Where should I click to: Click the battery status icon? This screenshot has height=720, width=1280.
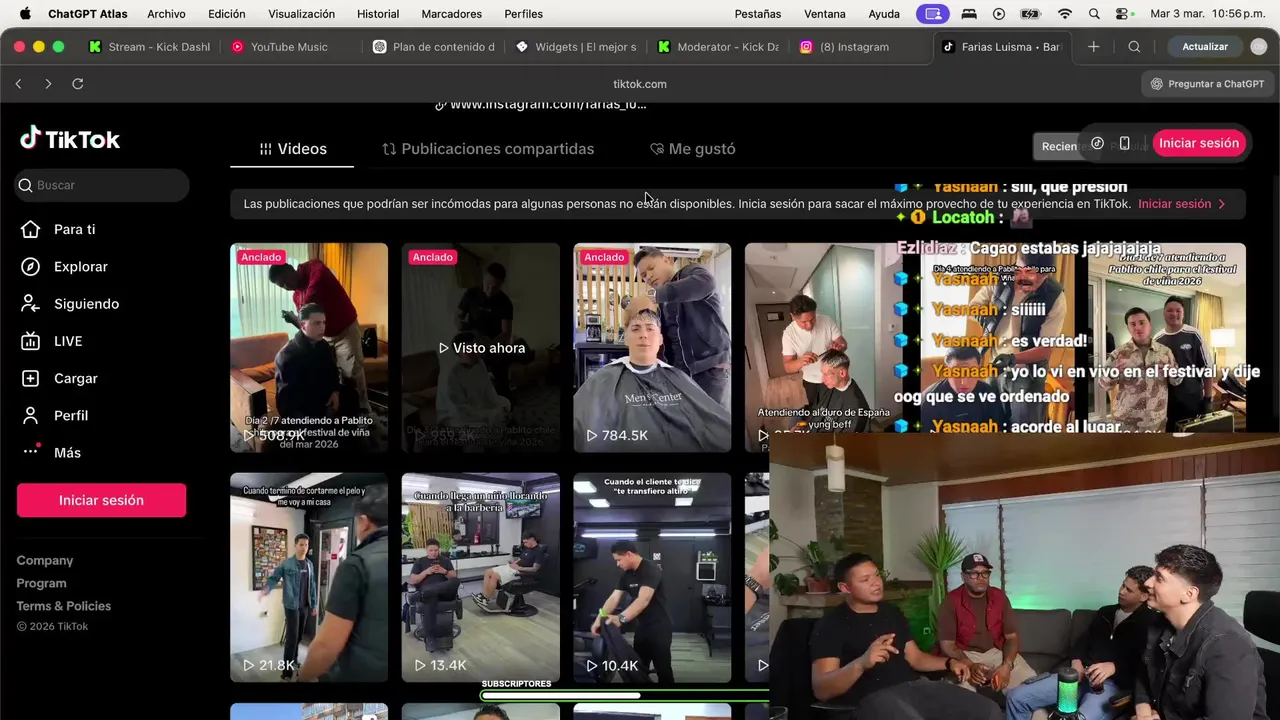[1031, 14]
